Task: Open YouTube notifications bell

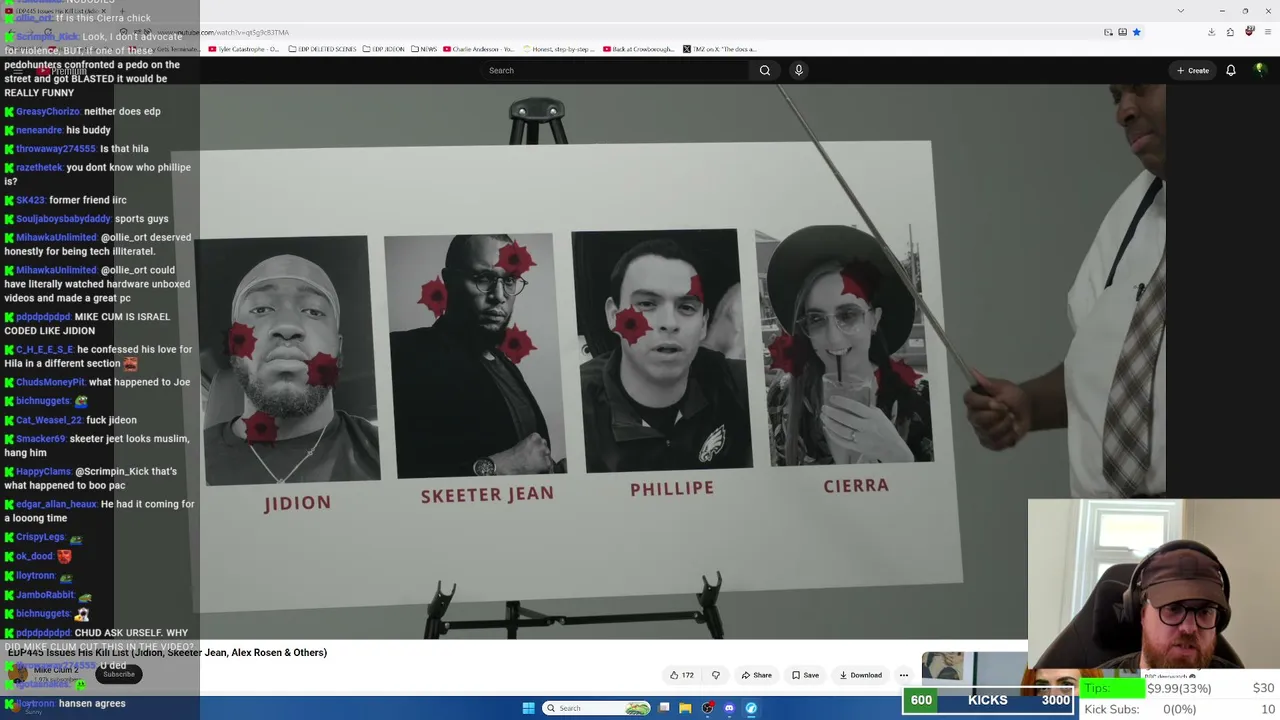Action: tap(1231, 70)
